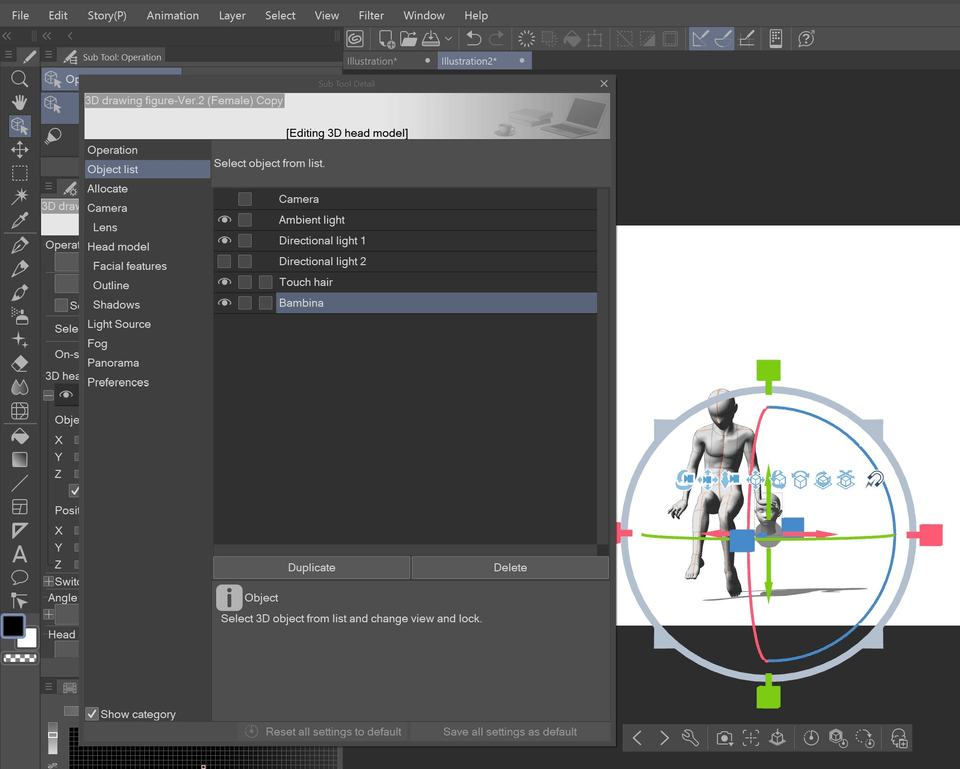Open the Filter menu
Image resolution: width=960 pixels, height=769 pixels.
[x=371, y=15]
